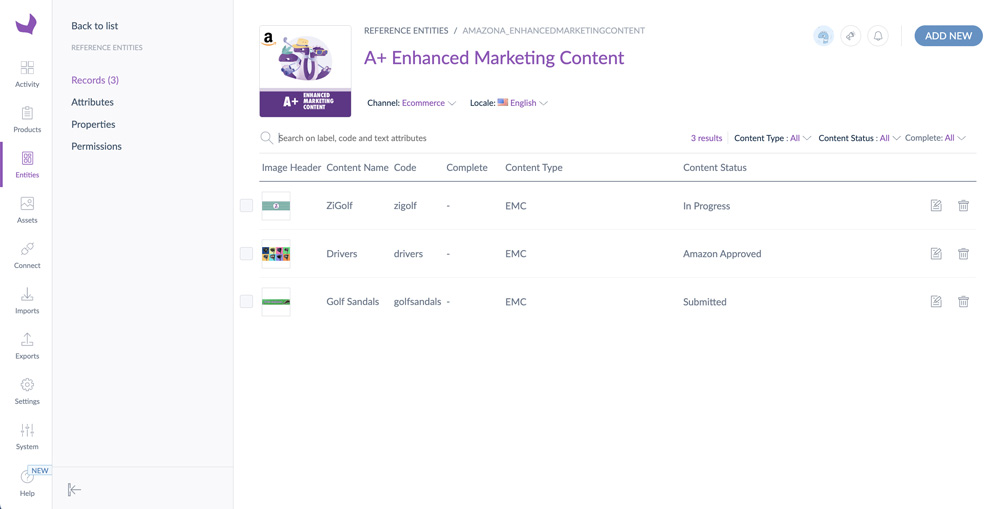Delete the Golf Sandals record via trash icon

point(963,301)
